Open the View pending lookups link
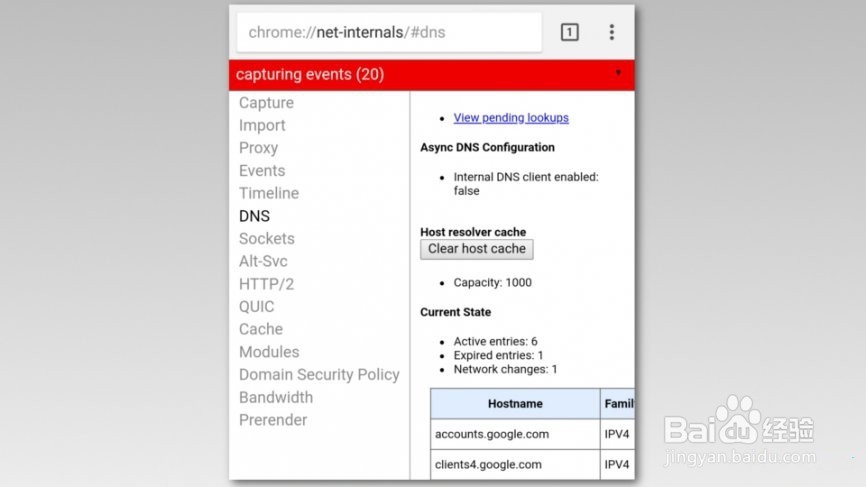The height and width of the screenshot is (487, 866). pyautogui.click(x=511, y=118)
